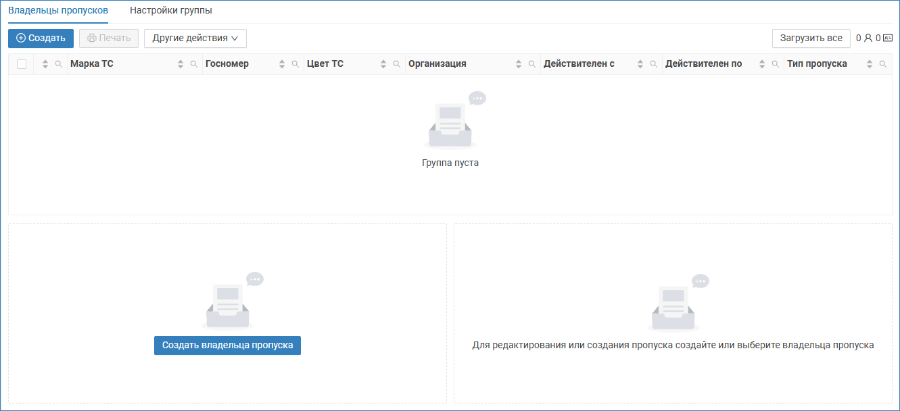This screenshot has width=900, height=411.
Task: Sort by Организация column
Action: (519, 64)
